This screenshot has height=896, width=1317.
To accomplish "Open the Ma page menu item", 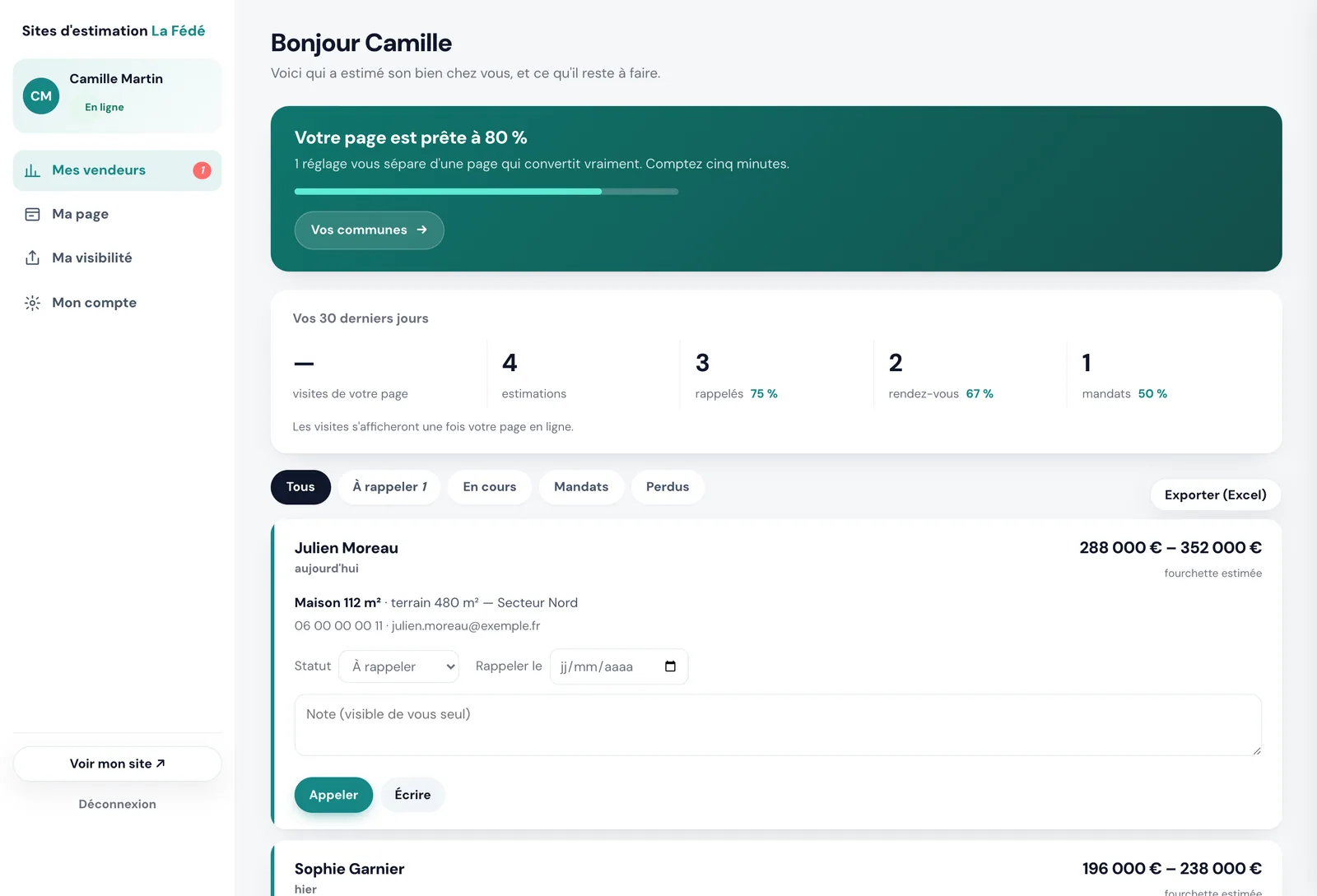I will coord(117,214).
